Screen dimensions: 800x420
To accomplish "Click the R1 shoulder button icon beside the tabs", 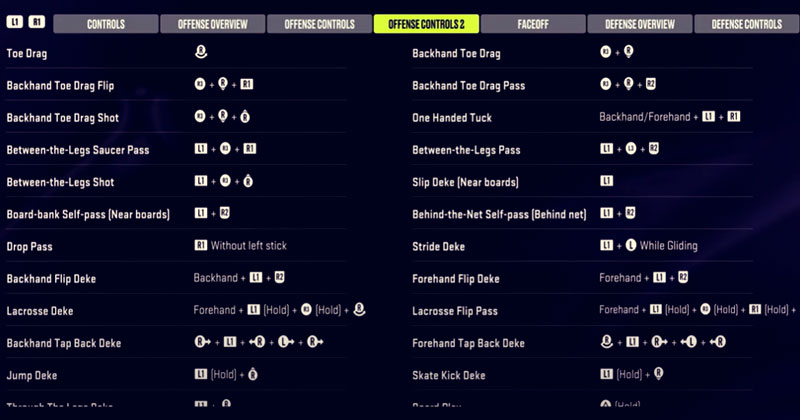I will 37,22.
